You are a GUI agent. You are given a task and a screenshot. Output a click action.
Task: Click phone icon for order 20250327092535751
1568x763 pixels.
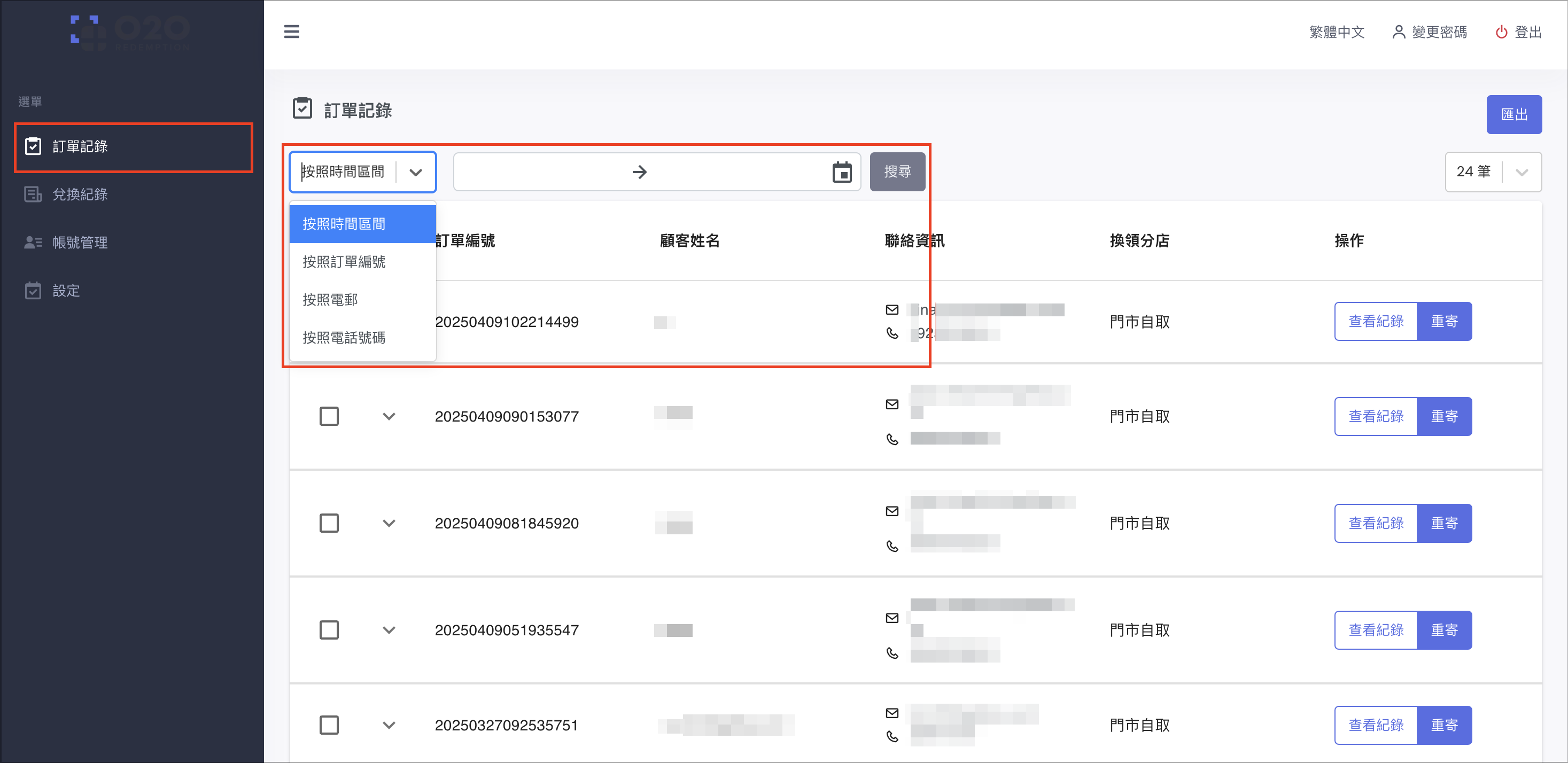coord(892,737)
